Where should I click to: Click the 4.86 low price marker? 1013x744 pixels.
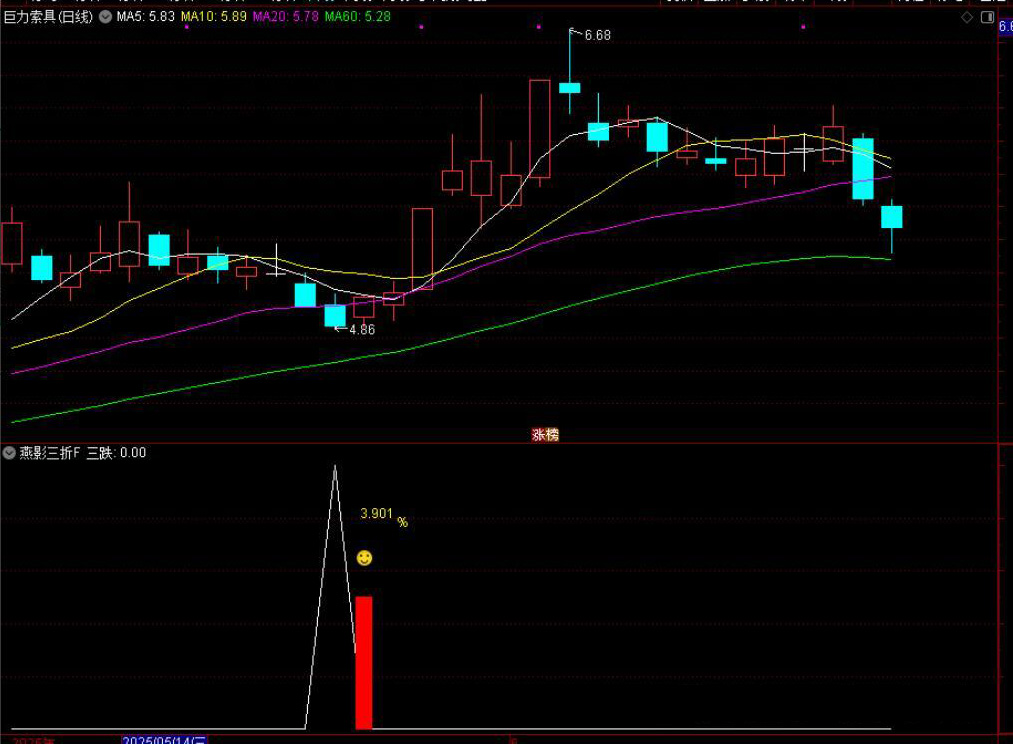pyautogui.click(x=361, y=330)
